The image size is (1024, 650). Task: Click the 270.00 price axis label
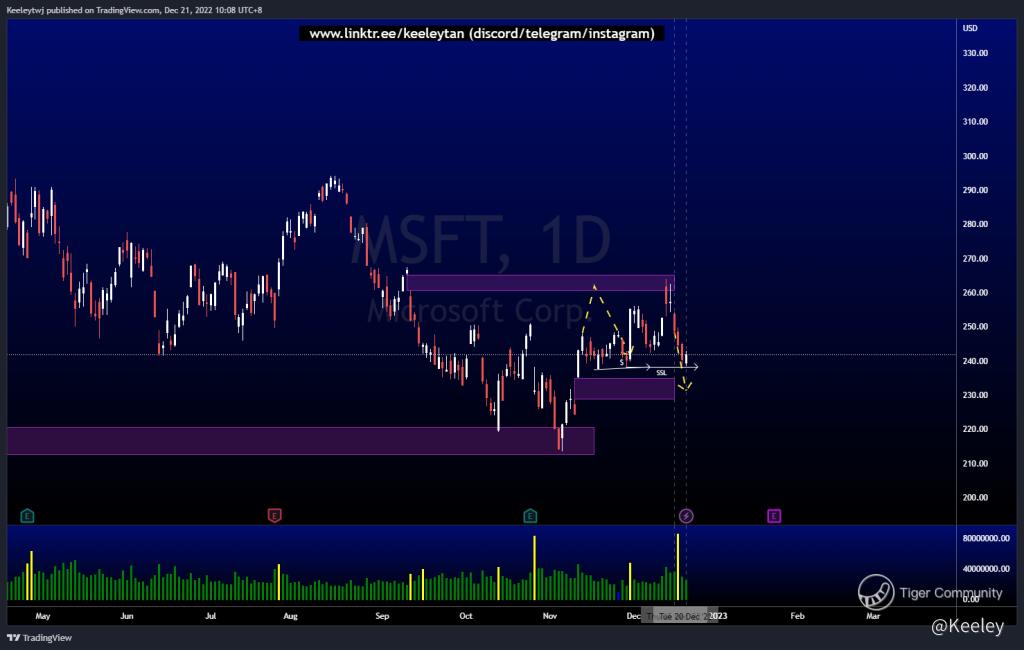pyautogui.click(x=975, y=259)
